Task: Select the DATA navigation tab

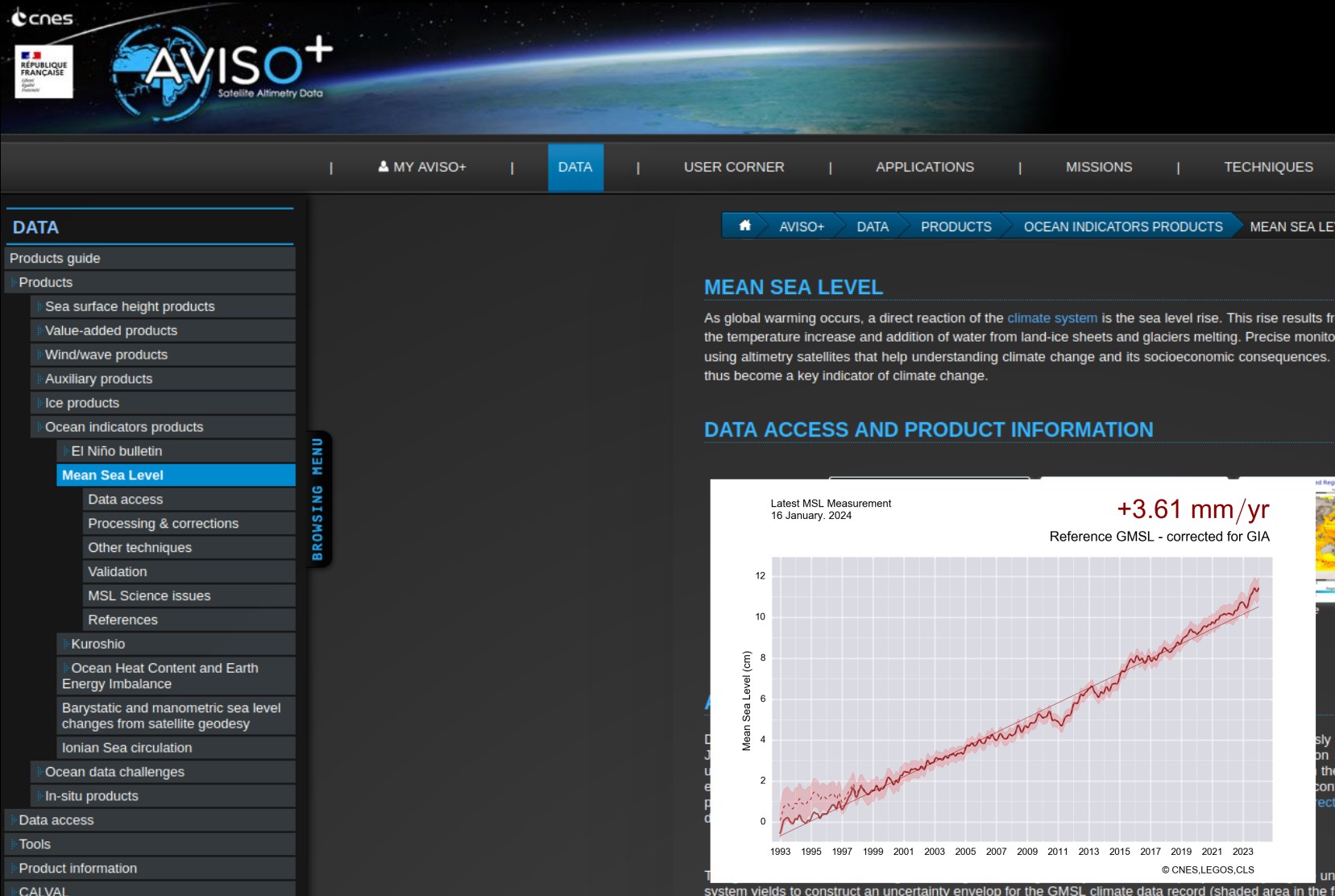Action: [575, 167]
